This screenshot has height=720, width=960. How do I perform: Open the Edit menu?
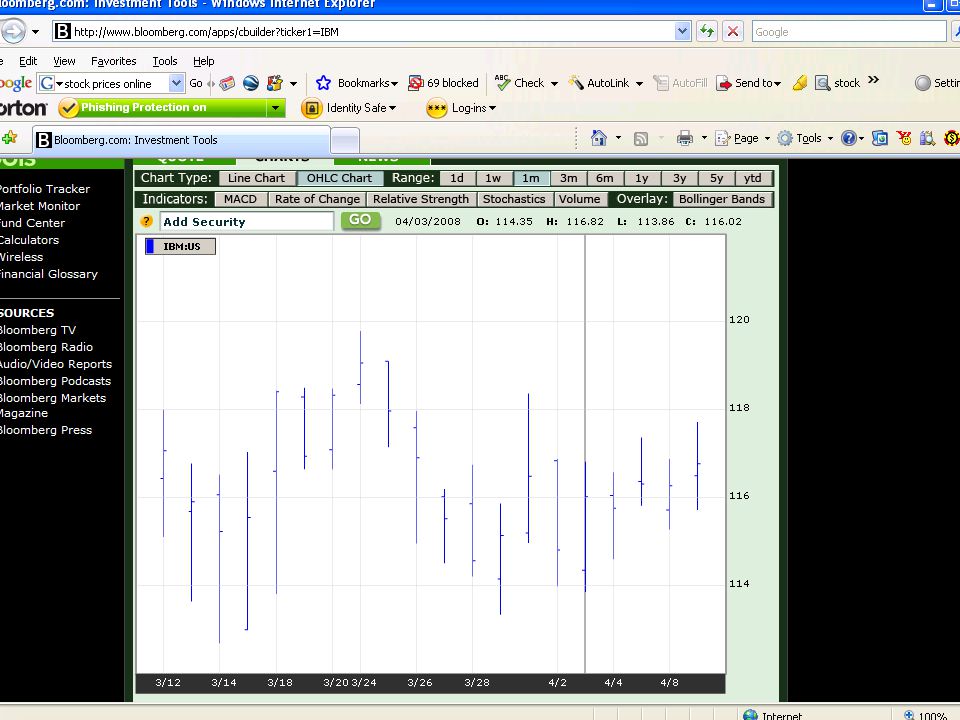point(28,61)
